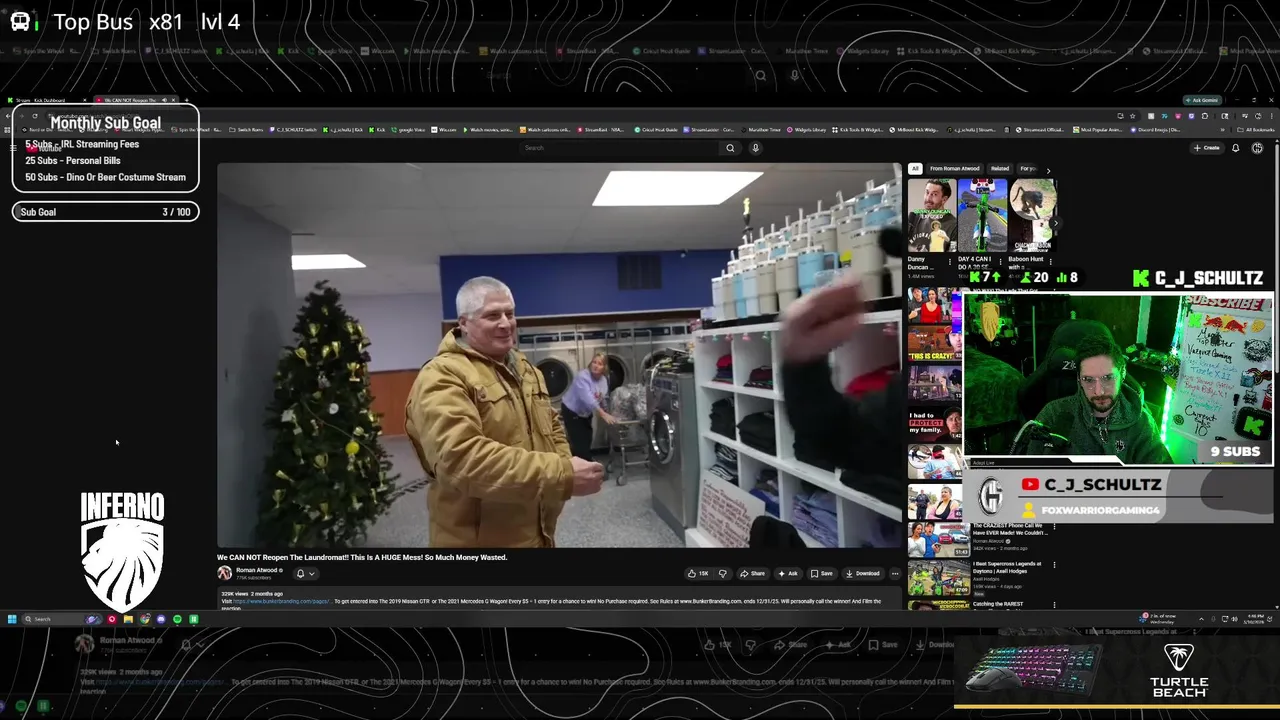
Task: Open the subscription notification bell dropdown
Action: tap(305, 573)
